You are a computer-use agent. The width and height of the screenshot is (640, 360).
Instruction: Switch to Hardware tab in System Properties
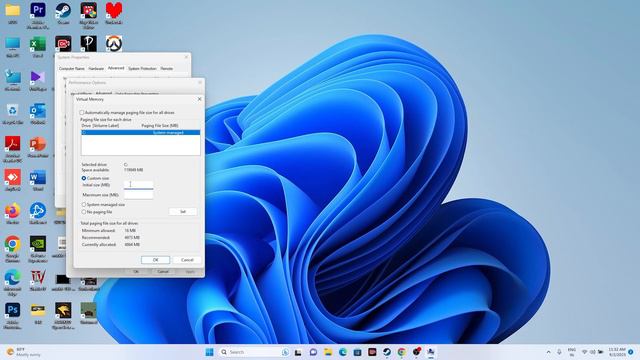tap(96, 69)
